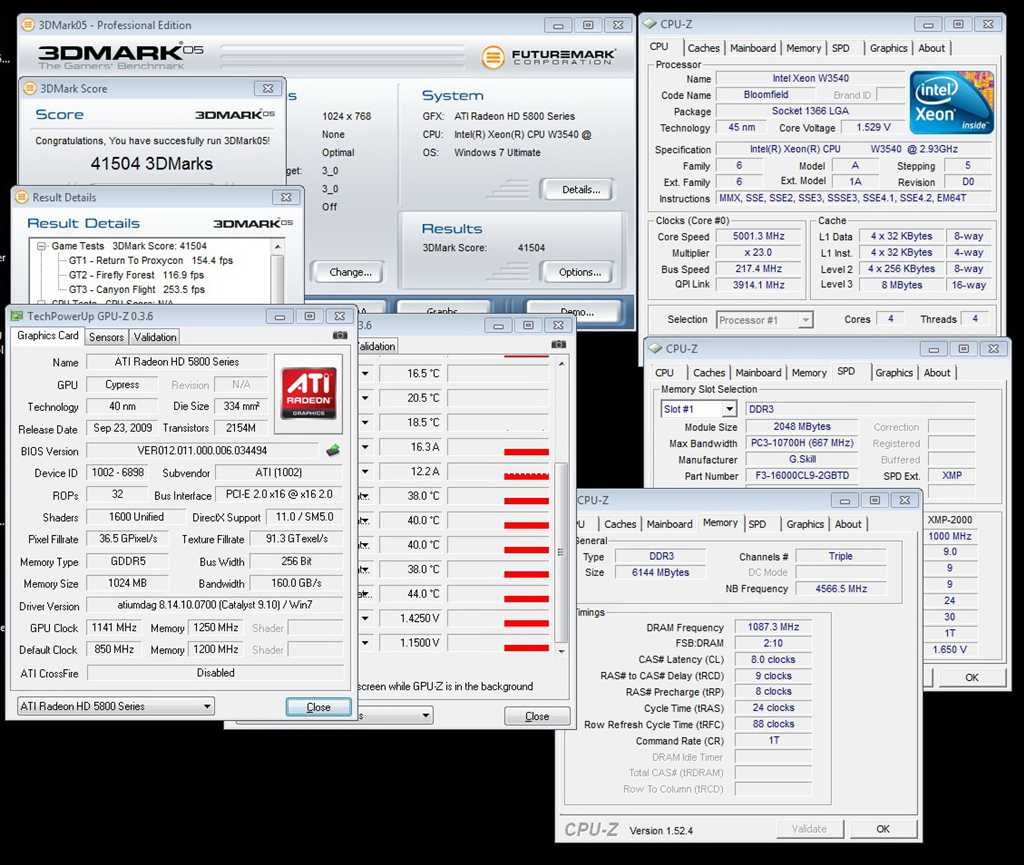Click the title icon of the CPU-Z window showing Processor info

(650, 24)
